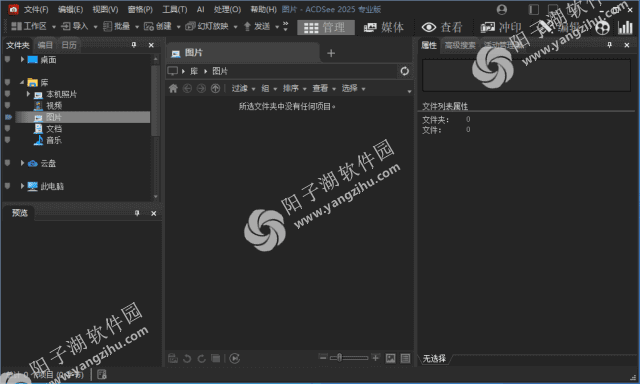The image size is (640, 384).
Task: Open the AI menu
Action: point(200,9)
